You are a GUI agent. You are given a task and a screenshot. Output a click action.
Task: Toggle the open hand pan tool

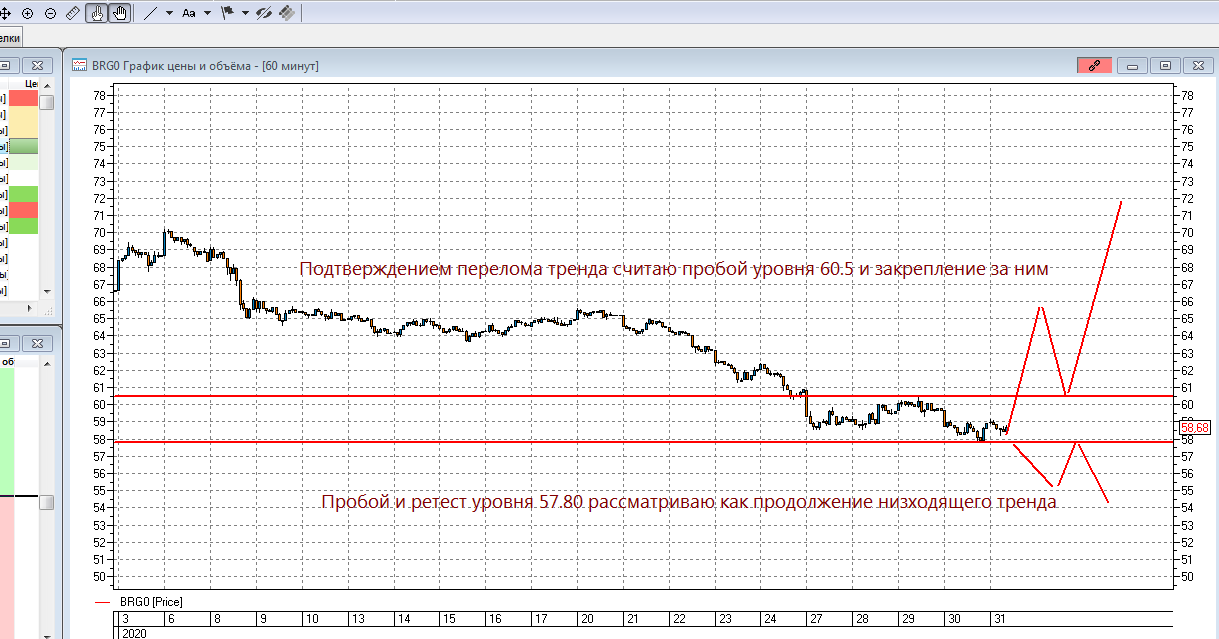[119, 13]
